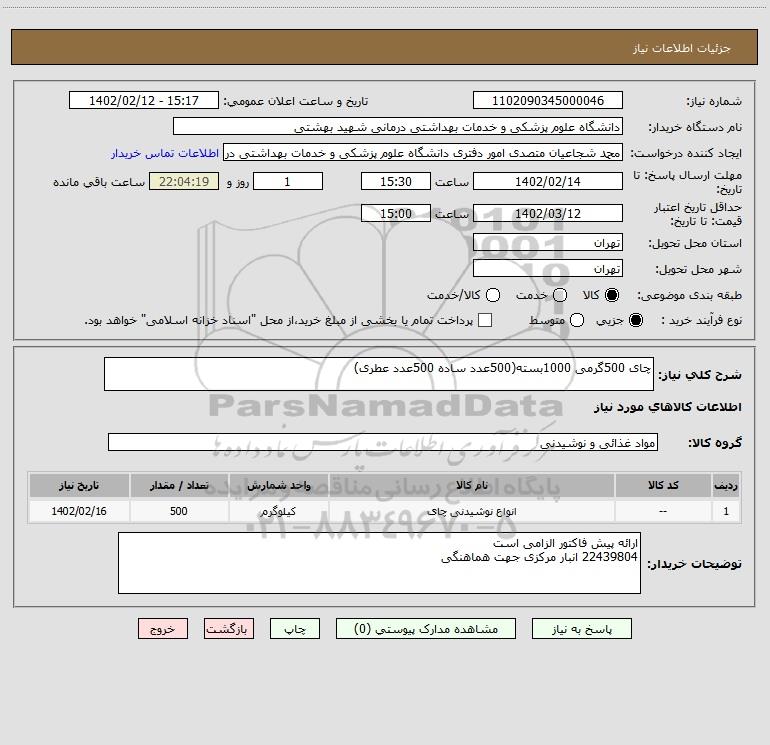Click the response deadline date 1402/02/14
The width and height of the screenshot is (770, 745).
[548, 181]
